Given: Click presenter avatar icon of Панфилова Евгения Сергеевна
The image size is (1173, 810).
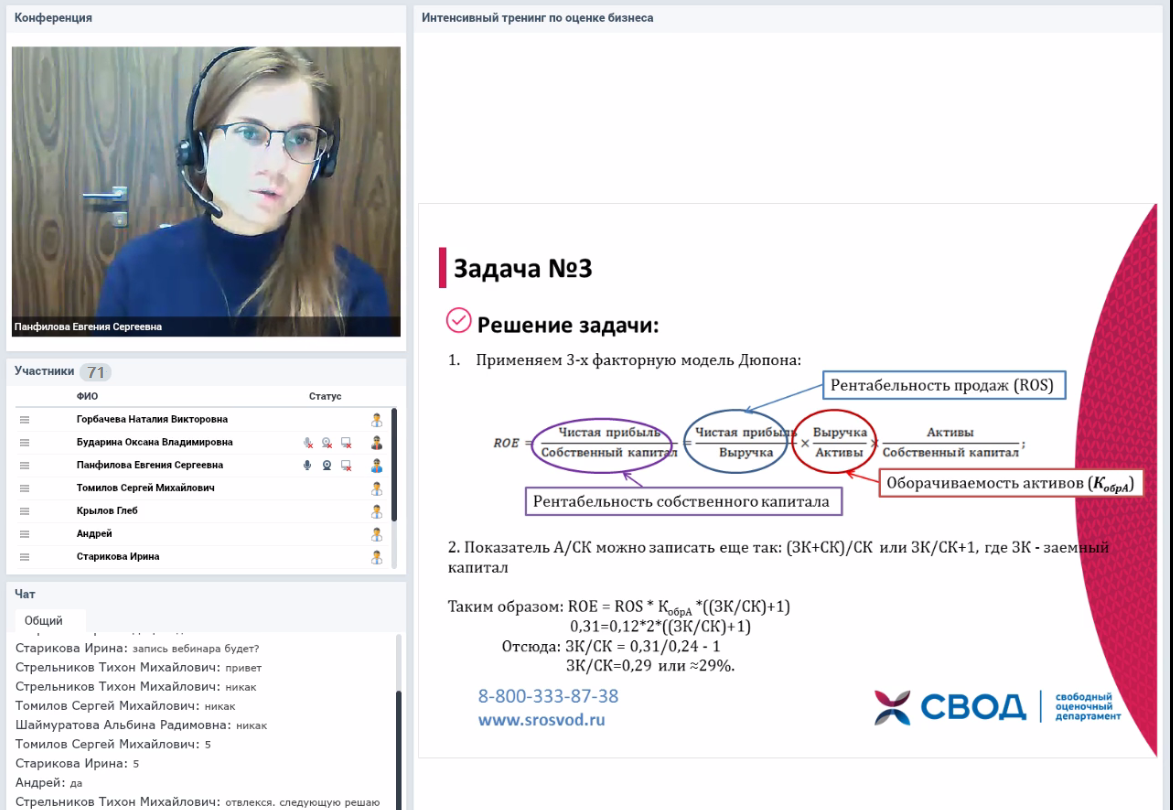Looking at the screenshot, I should [x=377, y=466].
